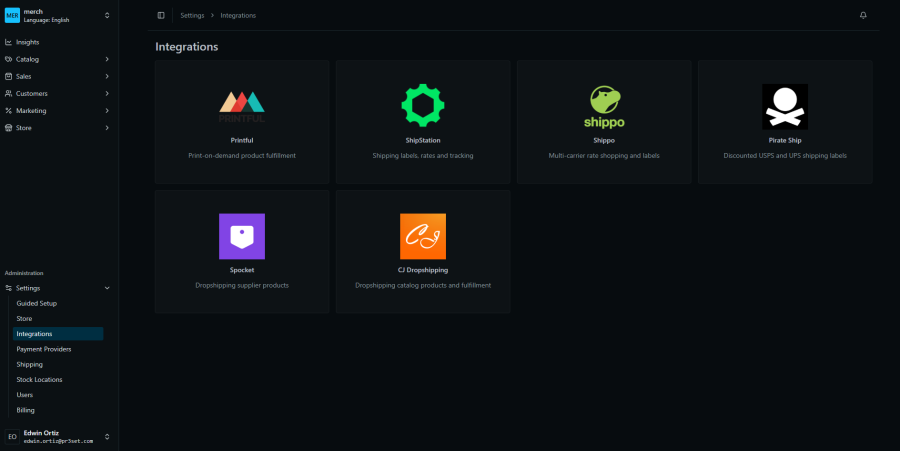The height and width of the screenshot is (451, 900).
Task: Click the Printful card title
Action: coord(242,141)
